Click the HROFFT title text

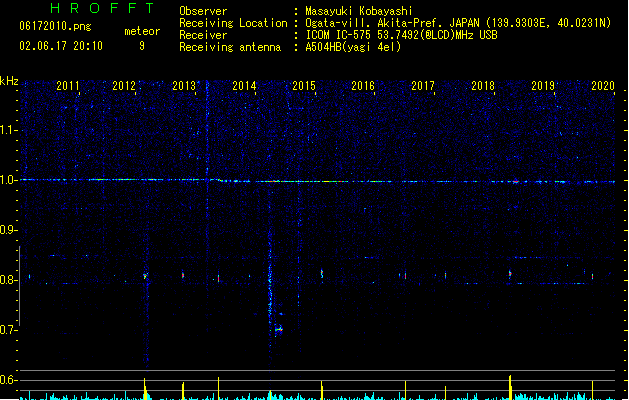(x=102, y=8)
